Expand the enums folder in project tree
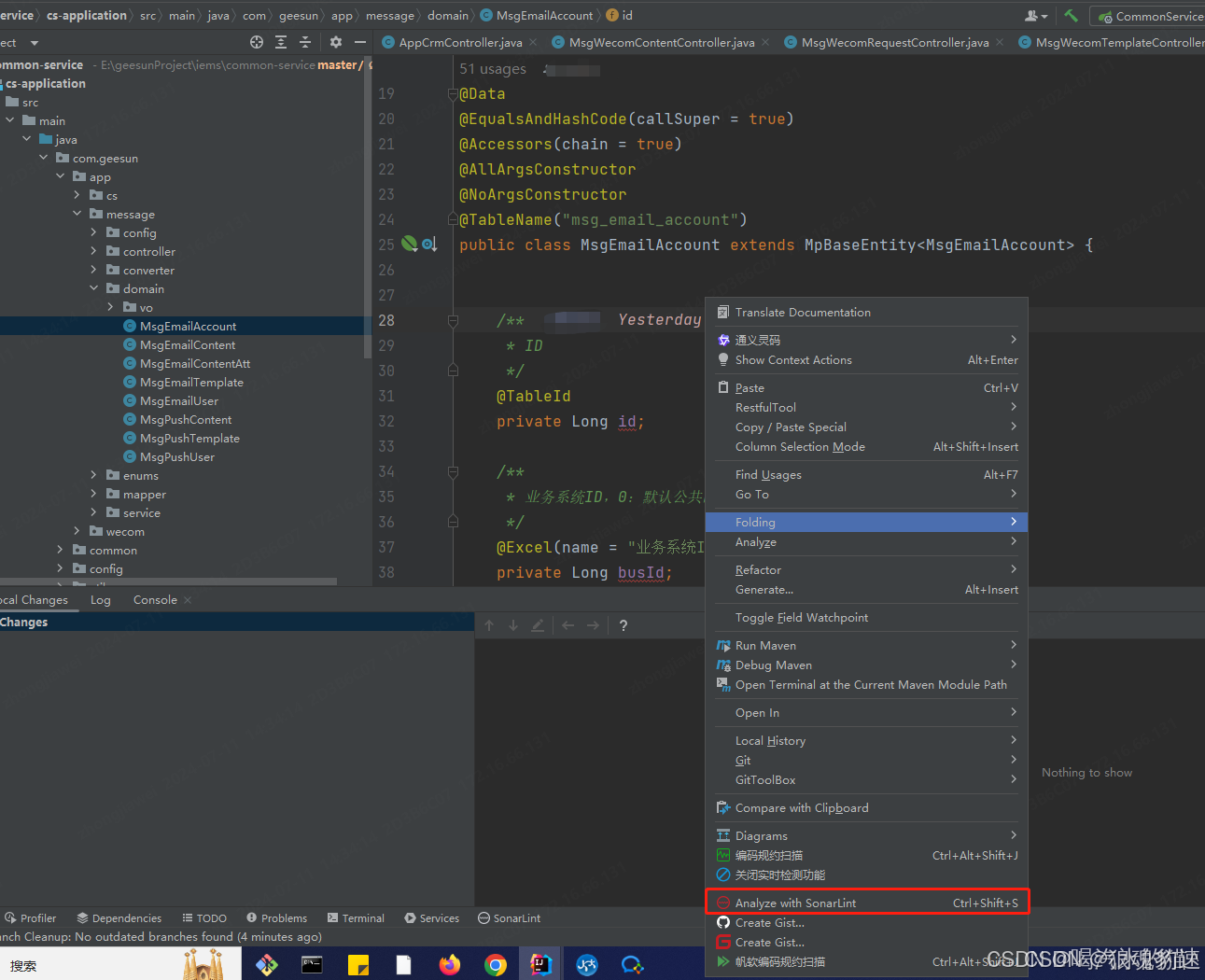The width and height of the screenshot is (1205, 980). pos(93,475)
